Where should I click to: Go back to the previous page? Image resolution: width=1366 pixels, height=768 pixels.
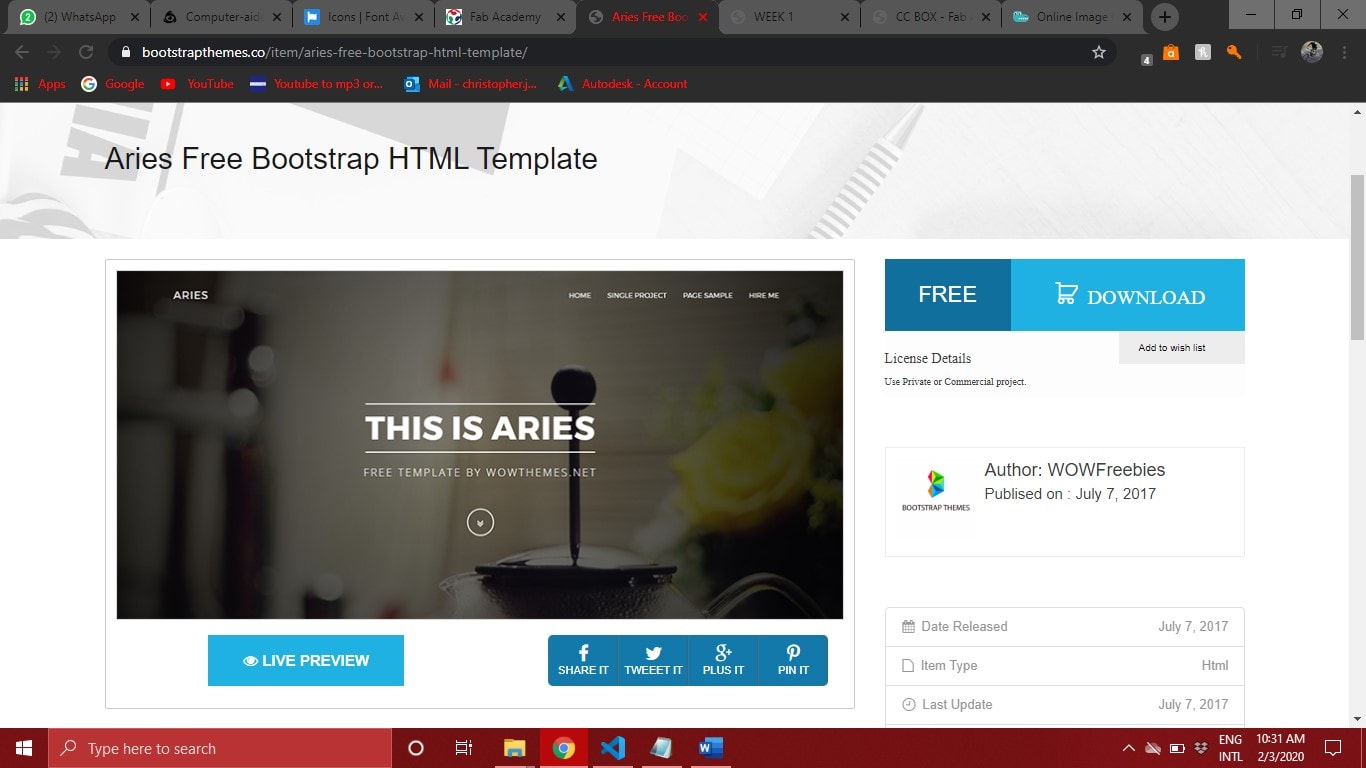point(22,52)
